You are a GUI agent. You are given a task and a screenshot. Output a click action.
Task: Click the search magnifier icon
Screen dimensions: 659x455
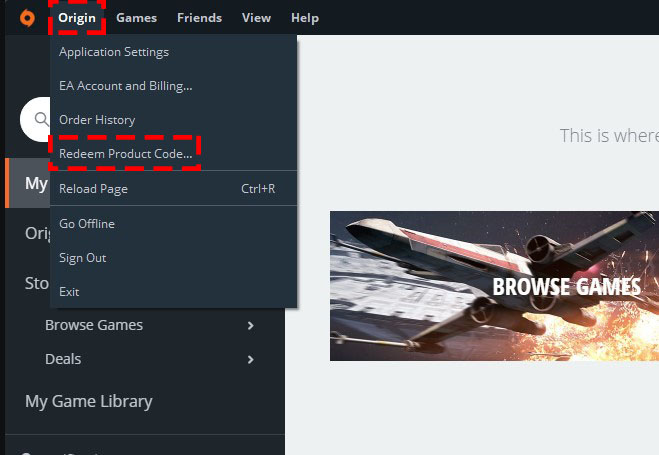(41, 119)
